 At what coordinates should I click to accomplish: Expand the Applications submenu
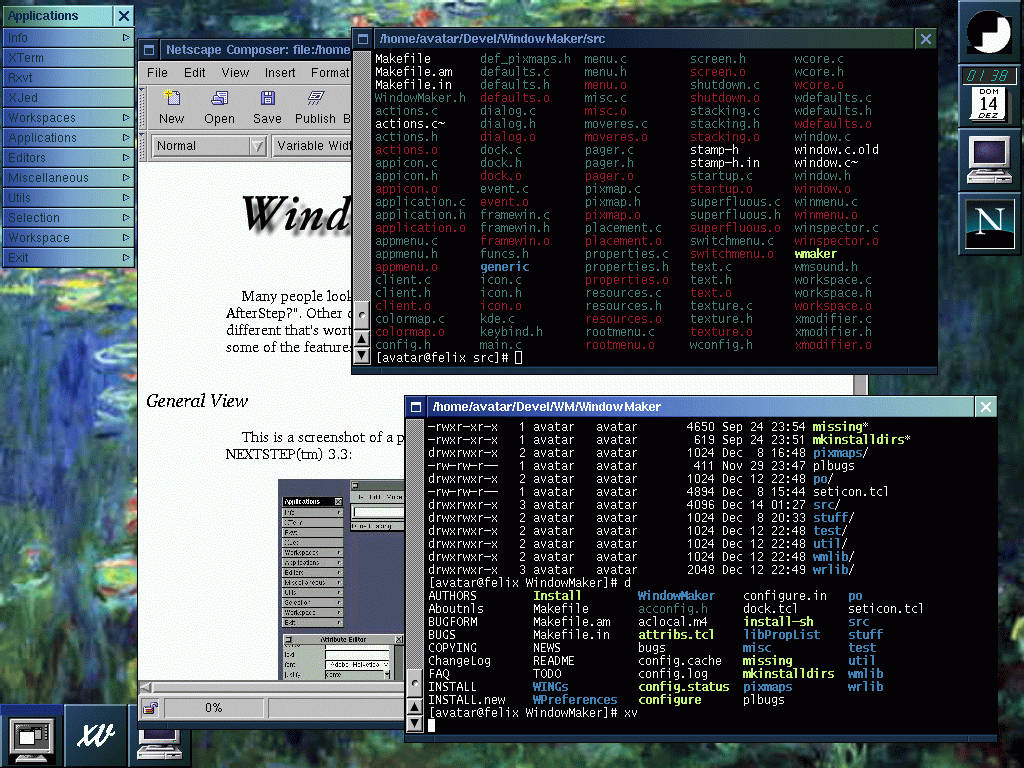pyautogui.click(x=69, y=138)
